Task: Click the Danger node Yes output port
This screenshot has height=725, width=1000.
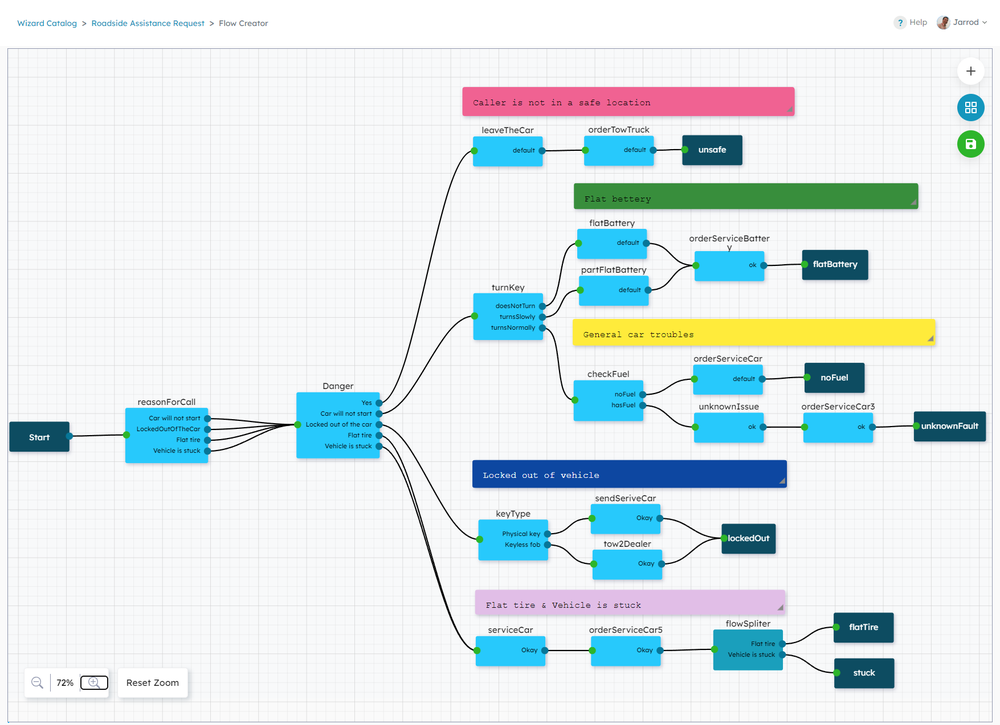Action: (x=379, y=403)
